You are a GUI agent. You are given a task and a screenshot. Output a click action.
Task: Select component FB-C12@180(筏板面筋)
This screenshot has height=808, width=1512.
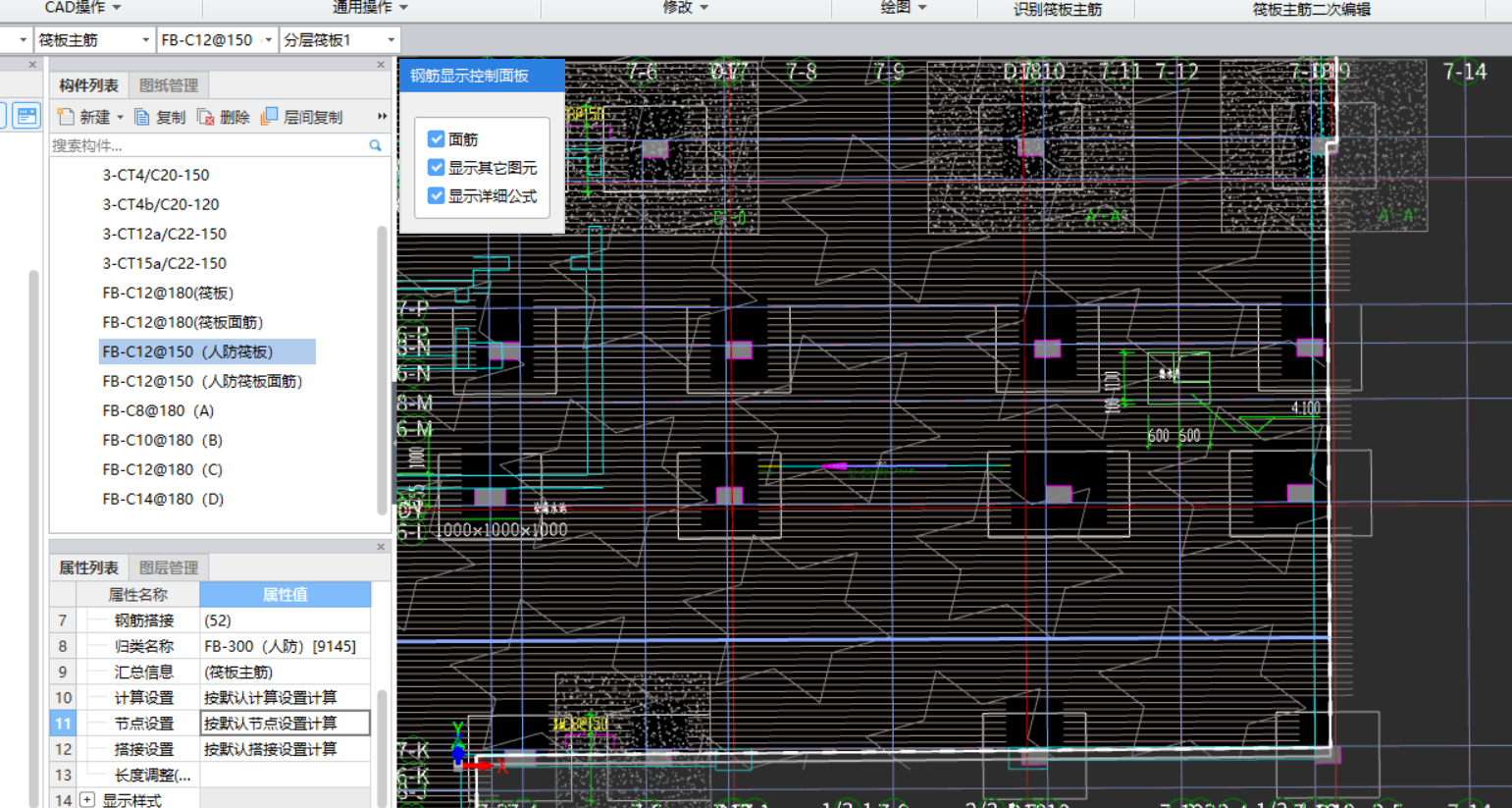[x=182, y=322]
